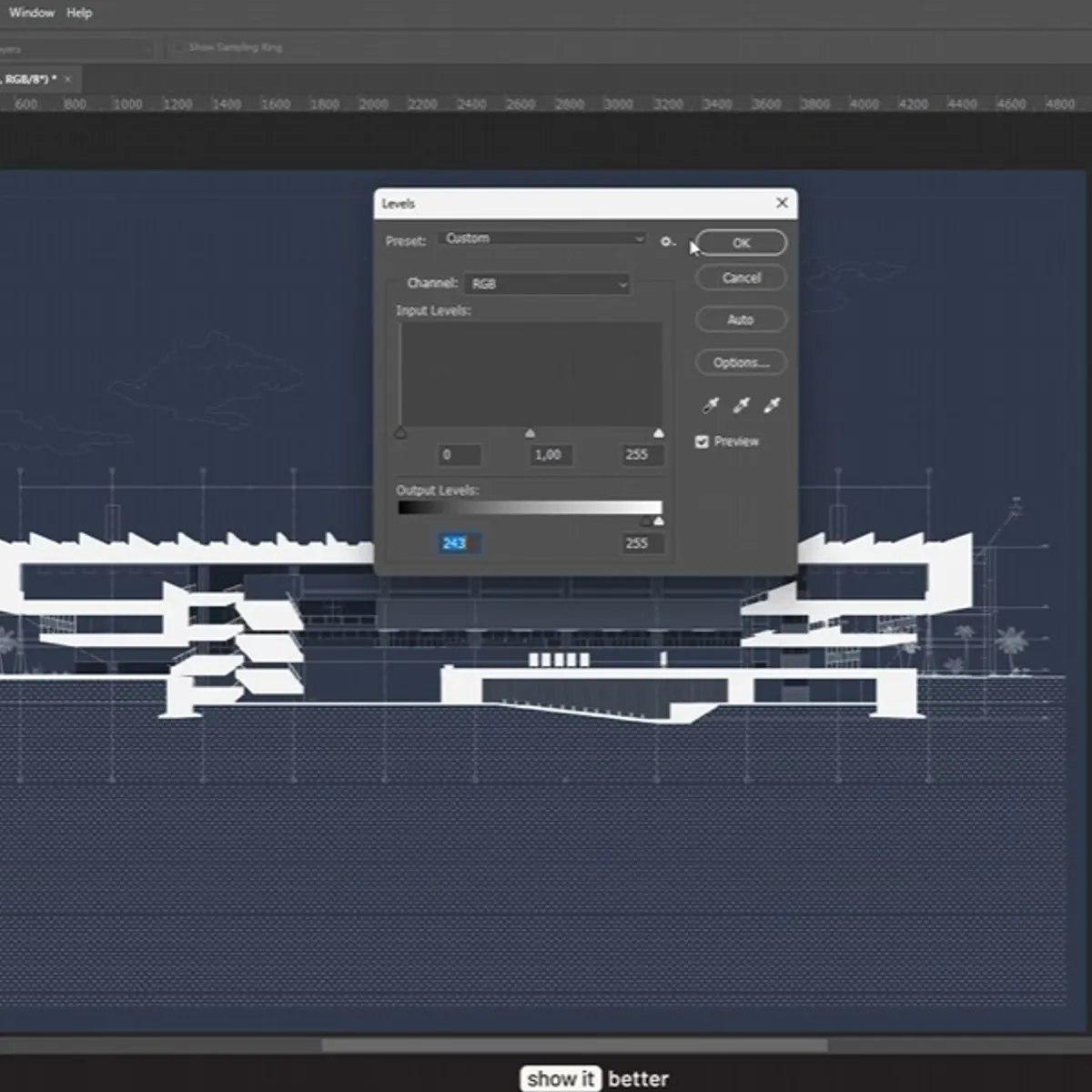Select the black point eyedropper
Screen dimensions: 1092x1092
[711, 405]
